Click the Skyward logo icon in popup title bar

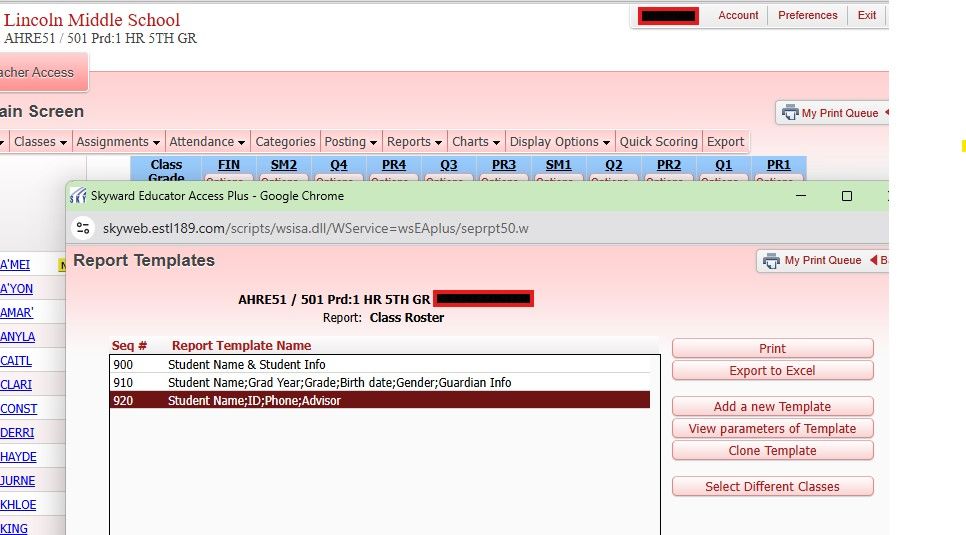click(x=78, y=196)
